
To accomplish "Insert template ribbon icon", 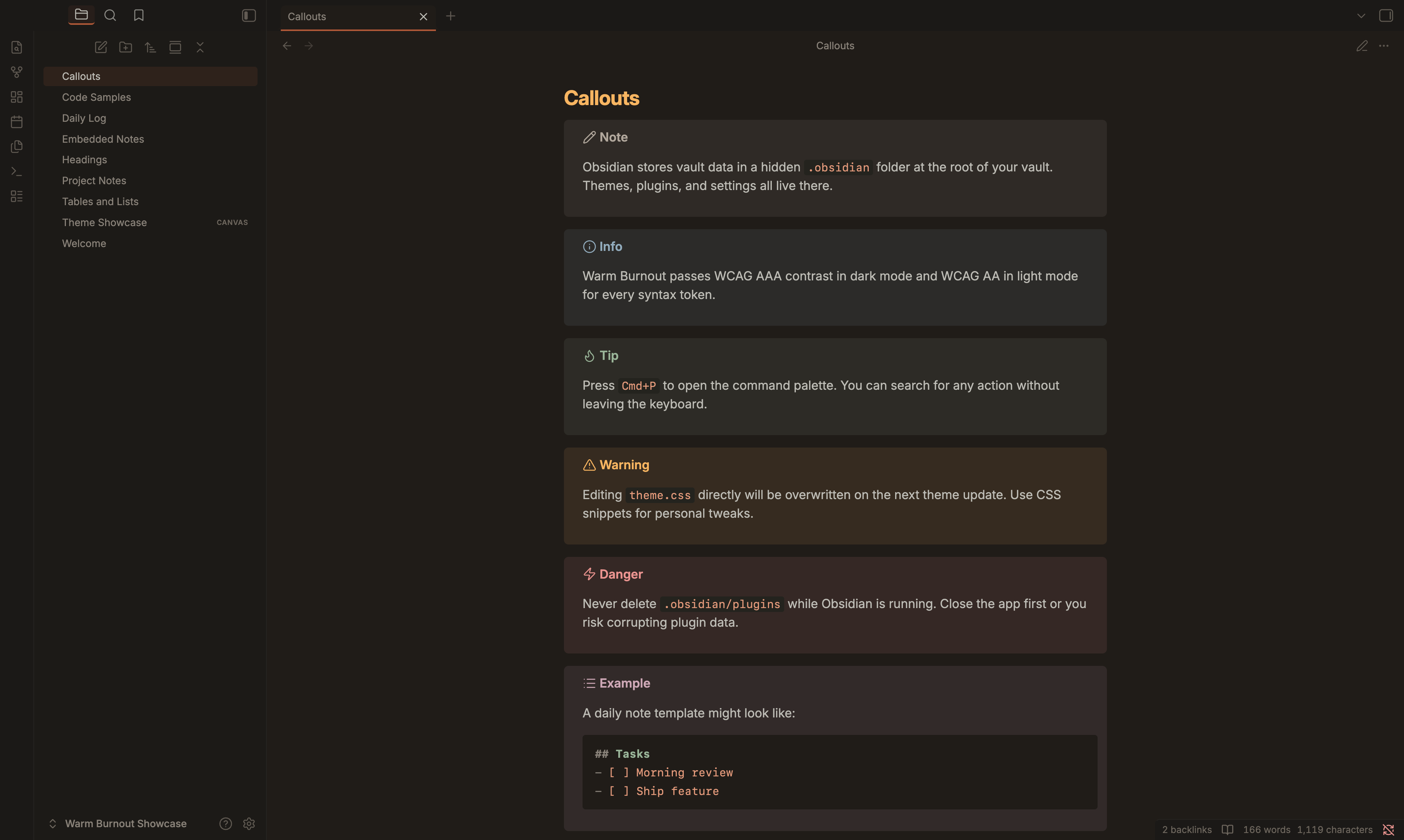I will (x=17, y=147).
